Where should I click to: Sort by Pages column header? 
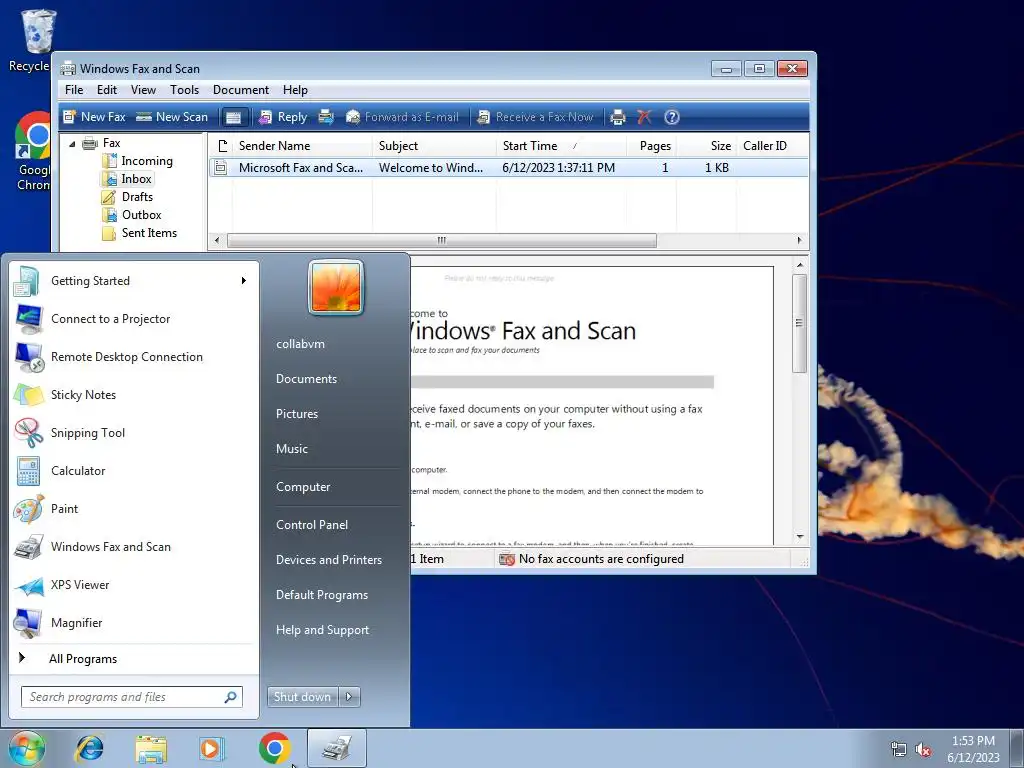click(651, 146)
